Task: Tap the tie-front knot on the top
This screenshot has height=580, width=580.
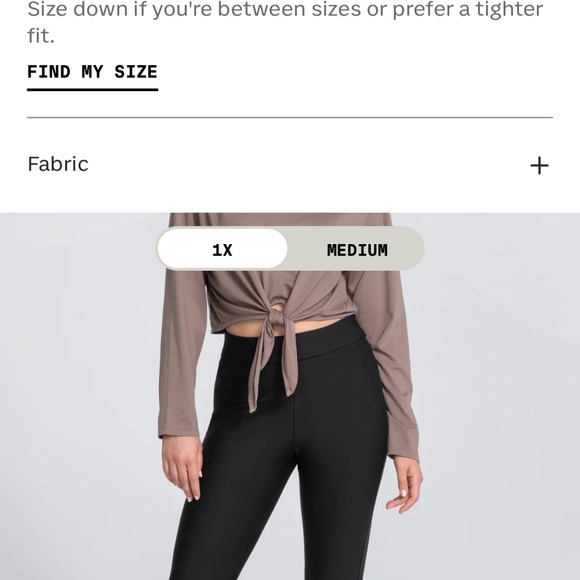Action: point(278,320)
